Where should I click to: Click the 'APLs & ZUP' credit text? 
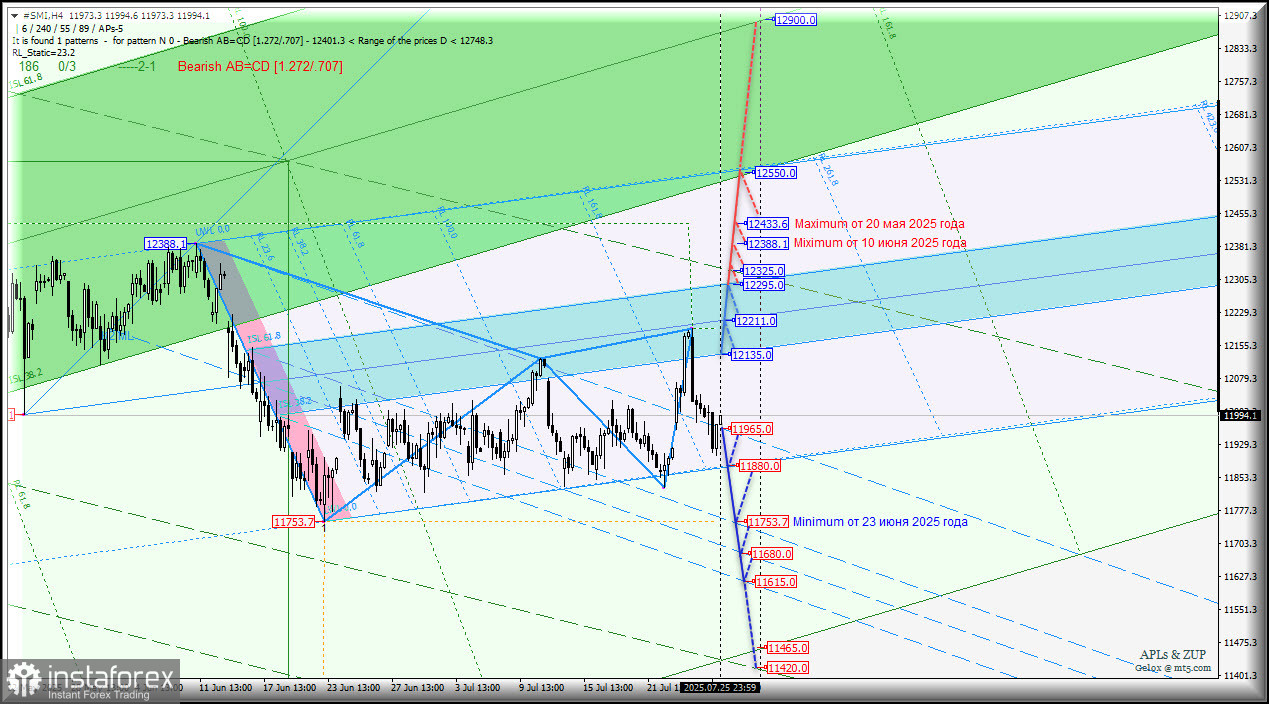[1174, 655]
